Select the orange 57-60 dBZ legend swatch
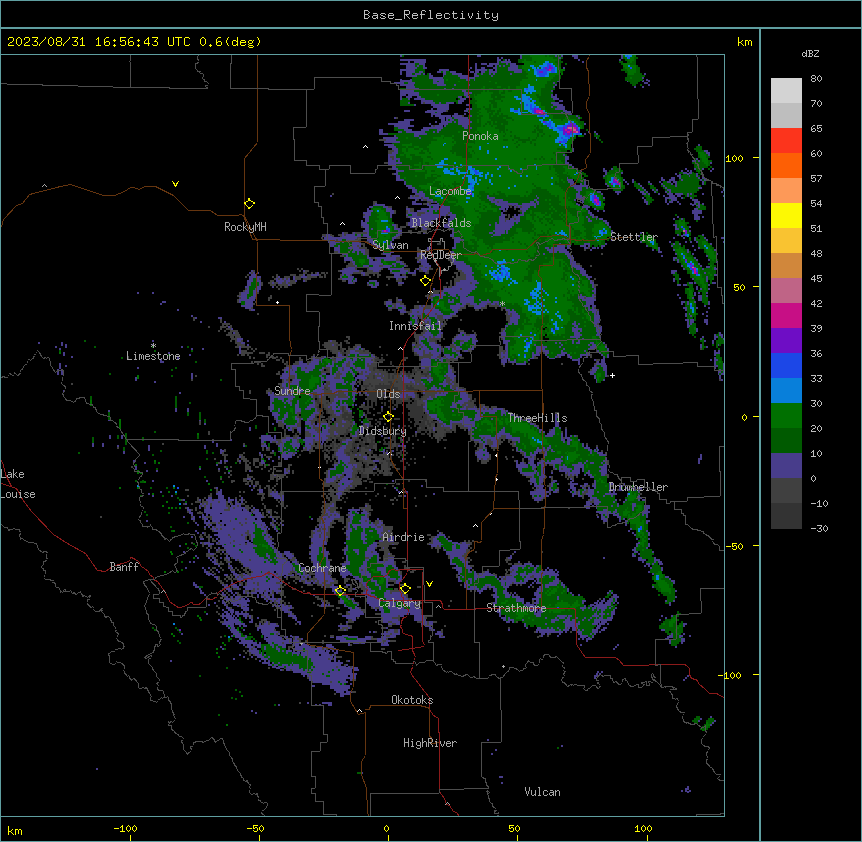Image resolution: width=862 pixels, height=842 pixels. point(786,165)
